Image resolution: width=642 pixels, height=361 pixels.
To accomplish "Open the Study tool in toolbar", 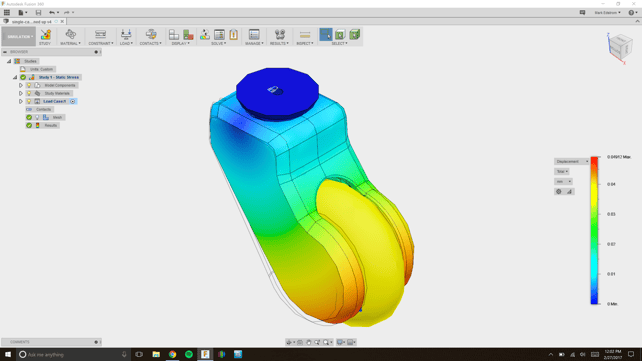I will (x=45, y=35).
